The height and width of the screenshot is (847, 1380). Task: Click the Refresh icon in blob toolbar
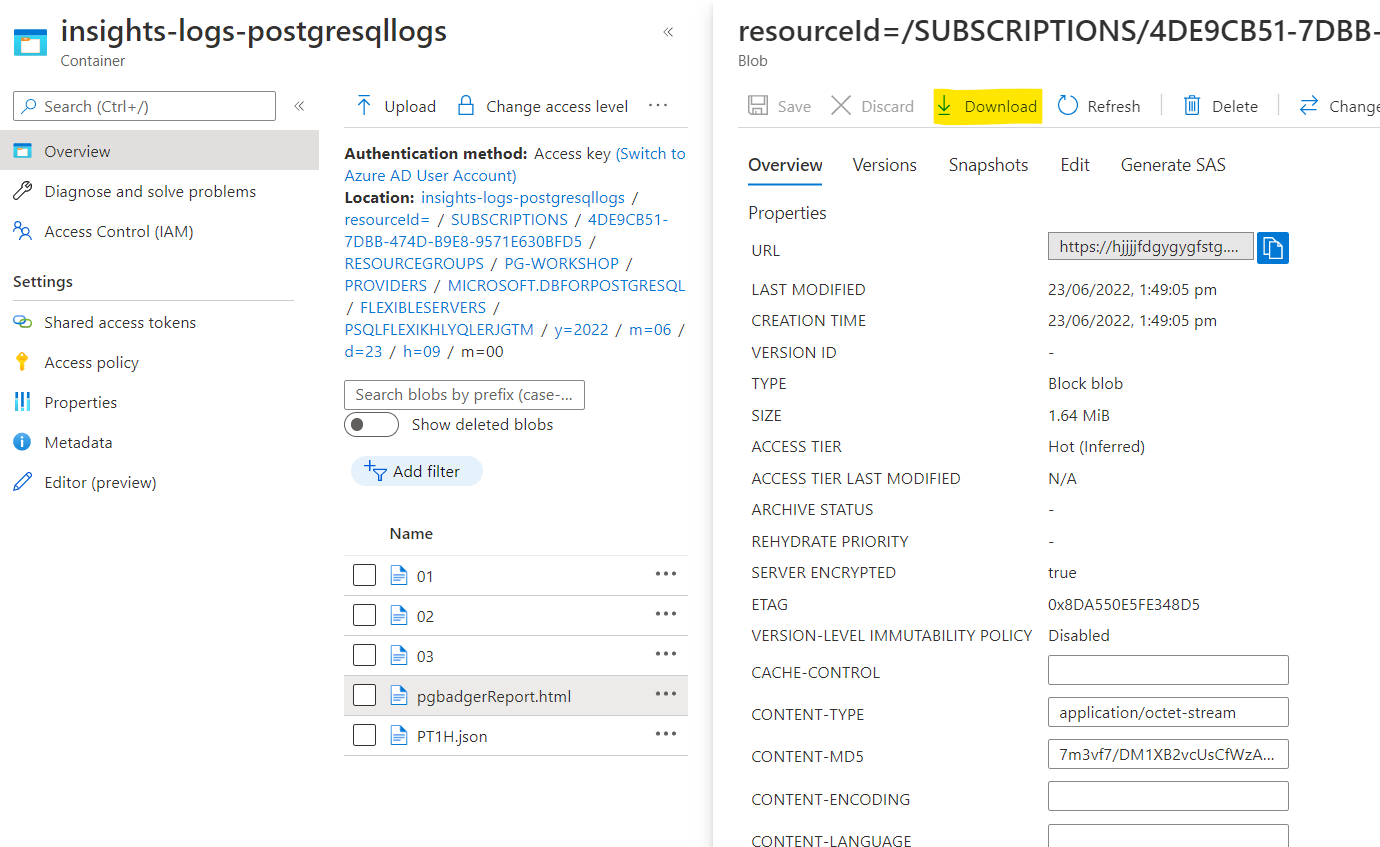coord(1068,106)
